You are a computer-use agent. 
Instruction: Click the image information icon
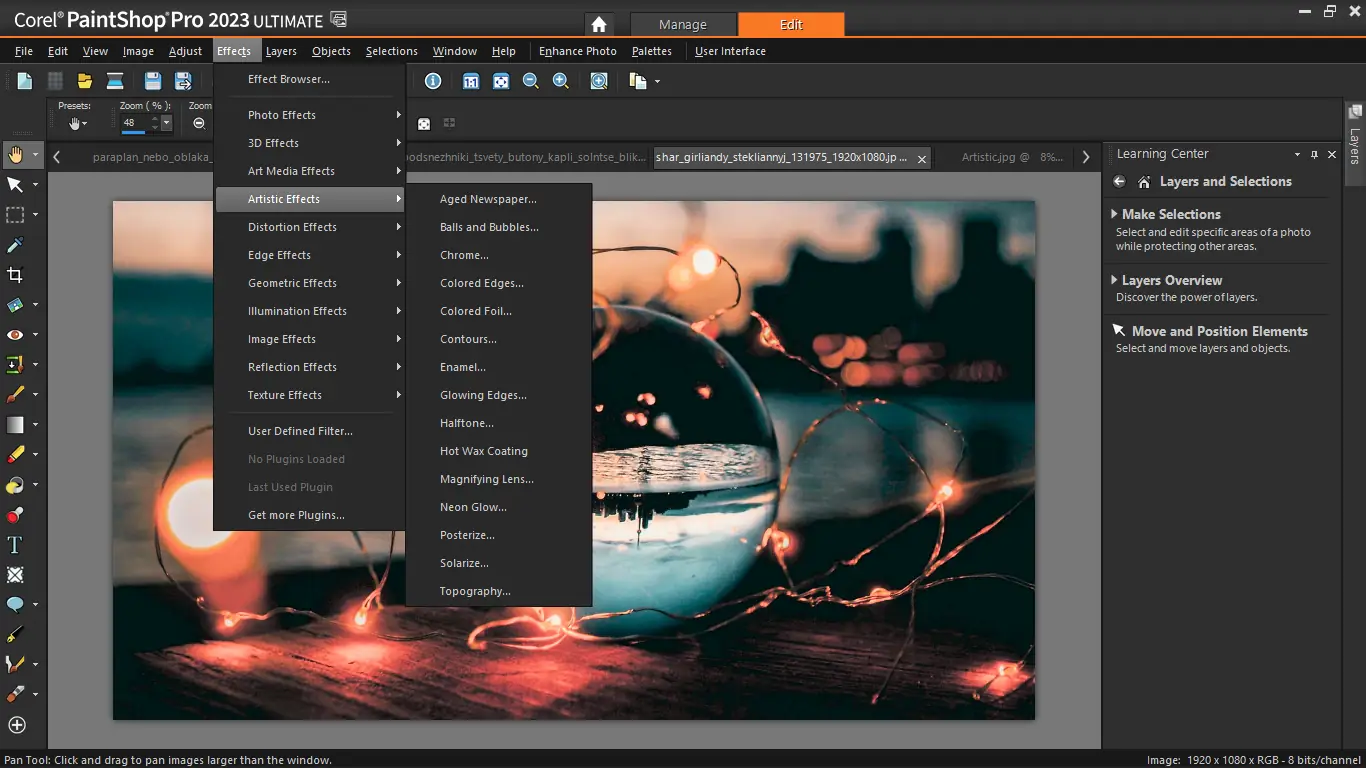pyautogui.click(x=432, y=81)
